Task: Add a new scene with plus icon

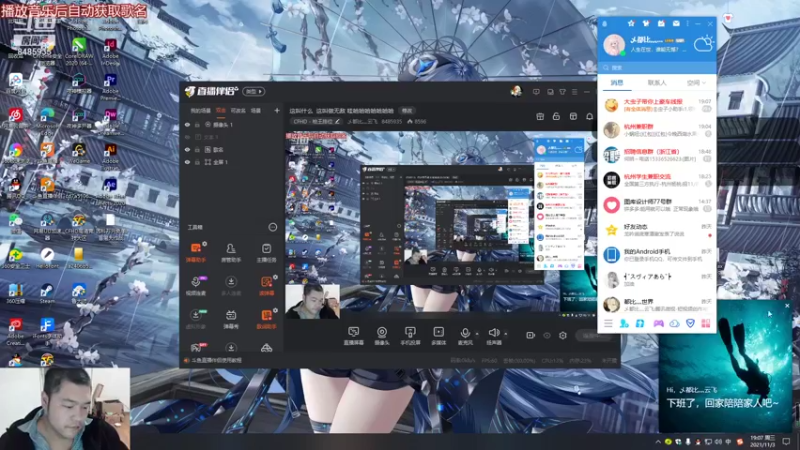Action: (277, 110)
